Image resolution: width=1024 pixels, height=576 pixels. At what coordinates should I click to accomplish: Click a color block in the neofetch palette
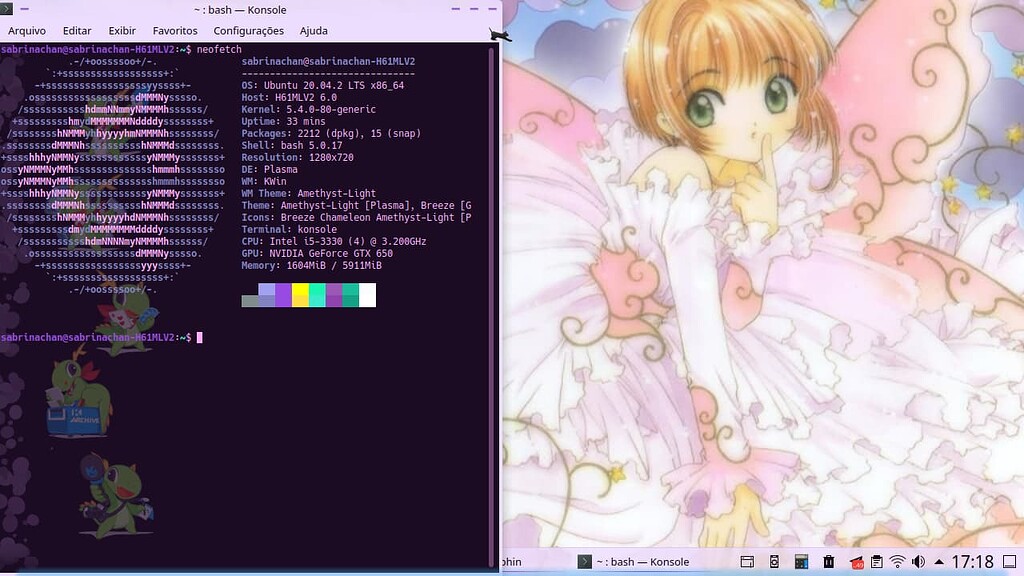300,297
